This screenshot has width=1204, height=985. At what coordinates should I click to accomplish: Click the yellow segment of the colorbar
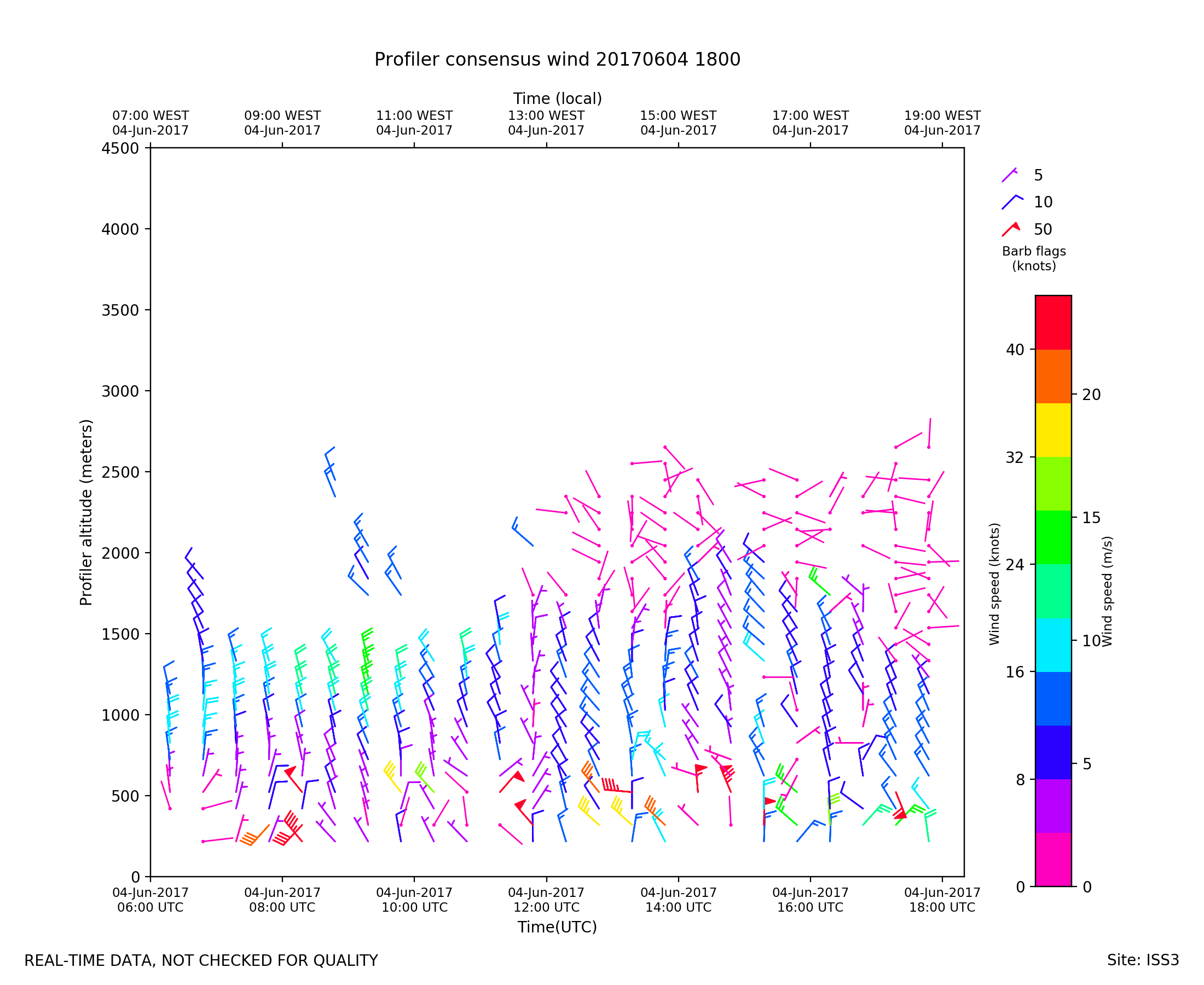pyautogui.click(x=1053, y=430)
